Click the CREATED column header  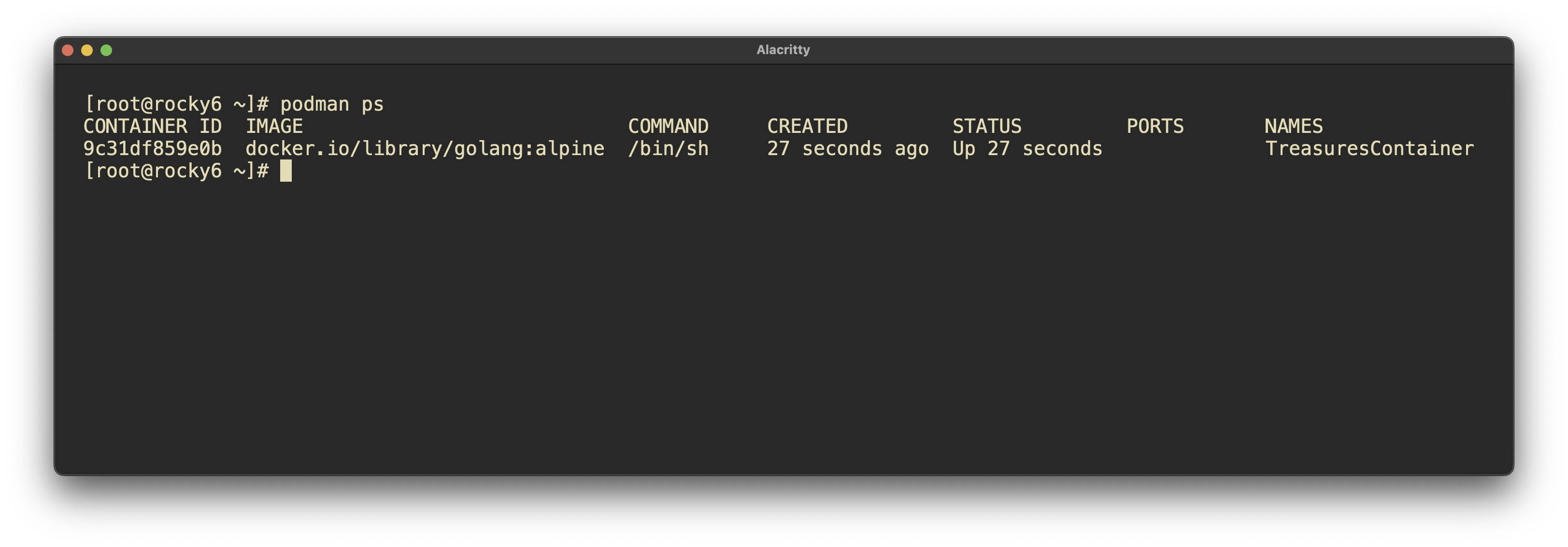(x=807, y=126)
